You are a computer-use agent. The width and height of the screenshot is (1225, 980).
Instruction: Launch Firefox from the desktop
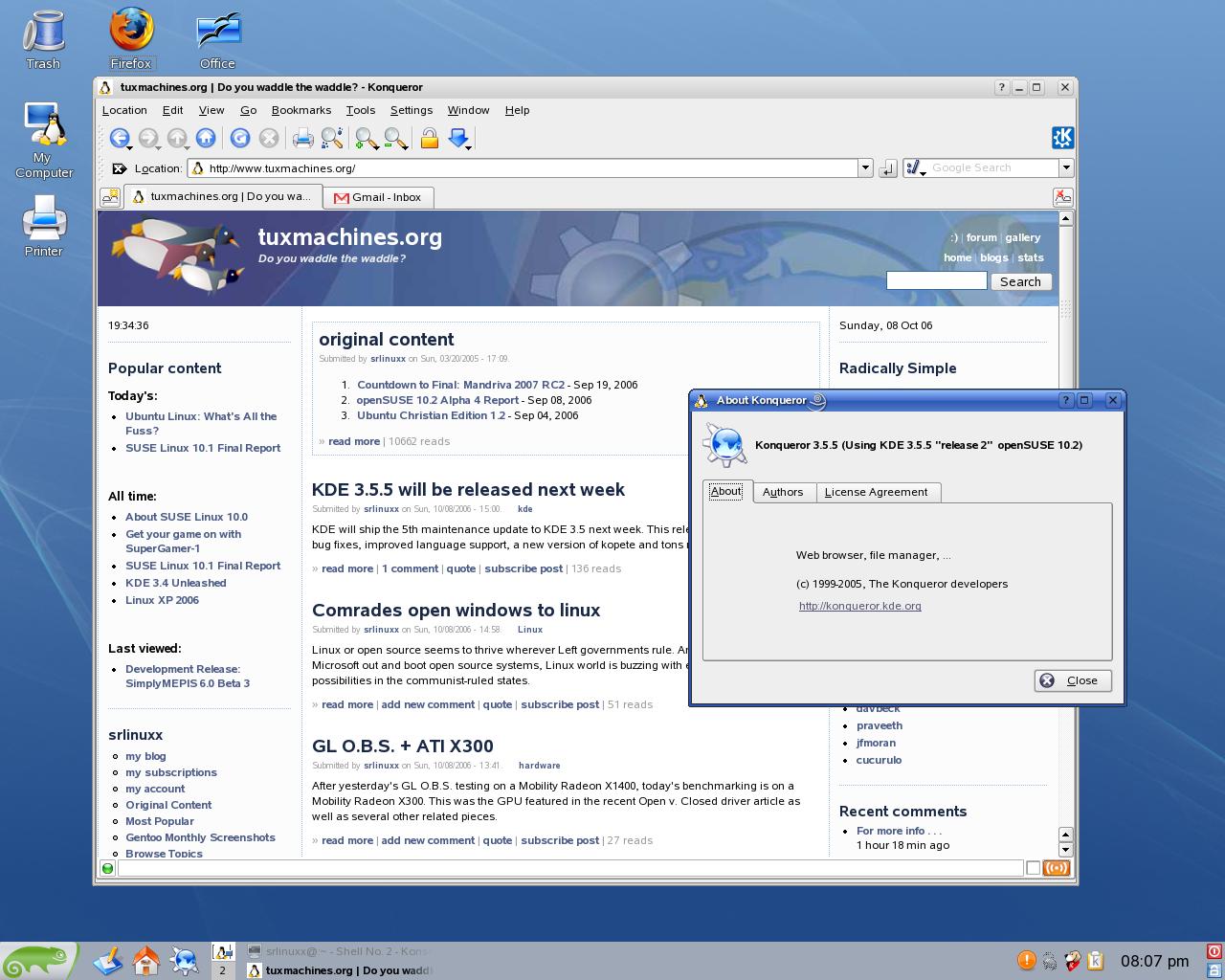pos(131,40)
